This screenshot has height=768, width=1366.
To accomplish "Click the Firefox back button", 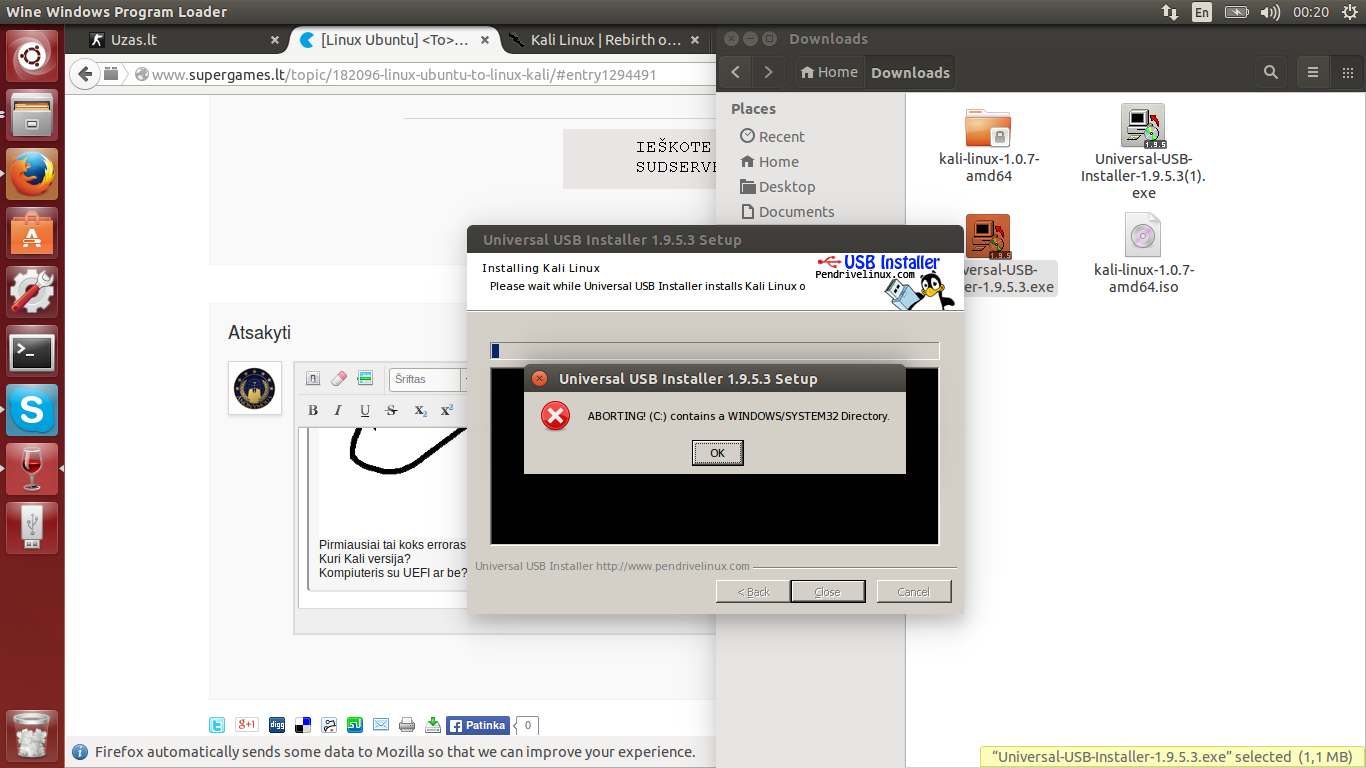I will pyautogui.click(x=86, y=74).
